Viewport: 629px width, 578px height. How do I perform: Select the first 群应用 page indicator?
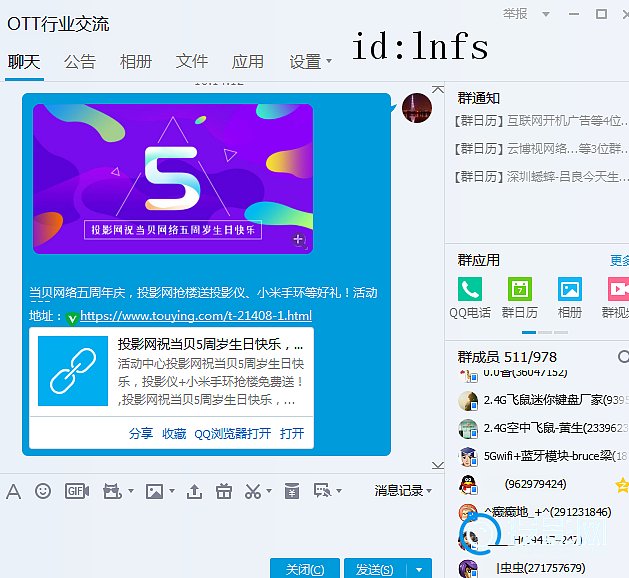point(529,333)
